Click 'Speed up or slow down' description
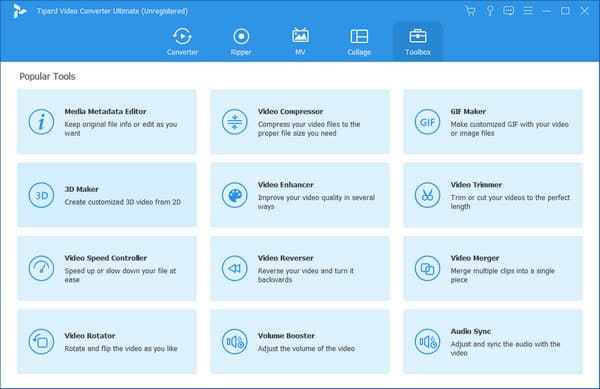Screen dimensions: 600x389 click(120, 275)
